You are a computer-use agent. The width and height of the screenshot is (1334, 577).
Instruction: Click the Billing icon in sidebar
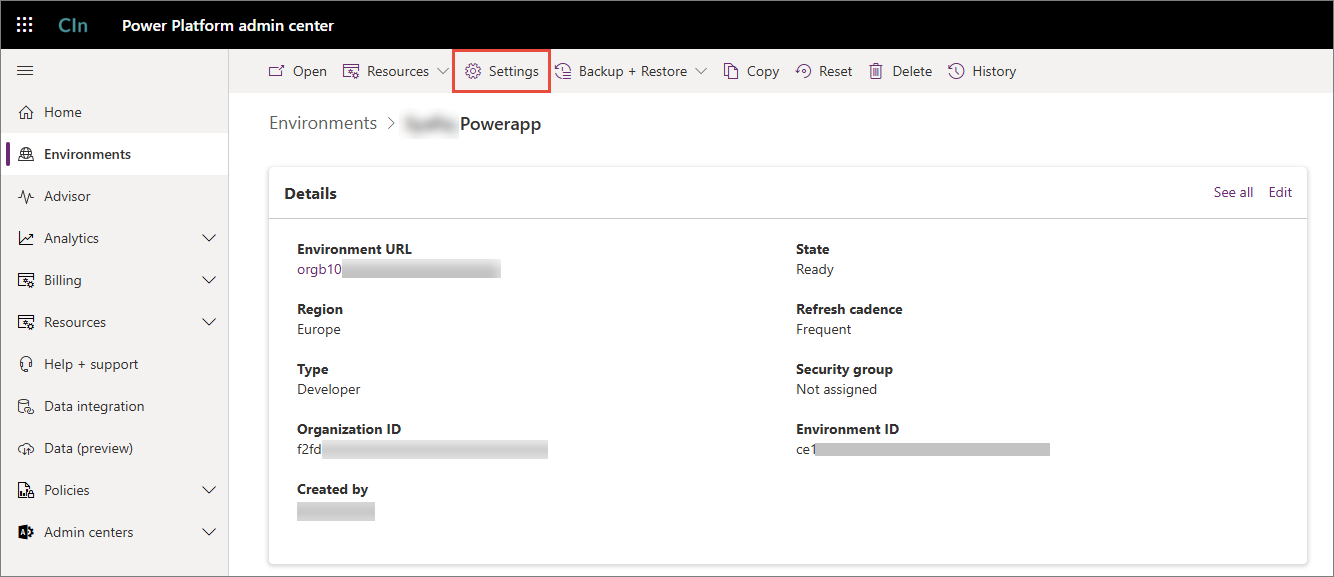(x=26, y=280)
